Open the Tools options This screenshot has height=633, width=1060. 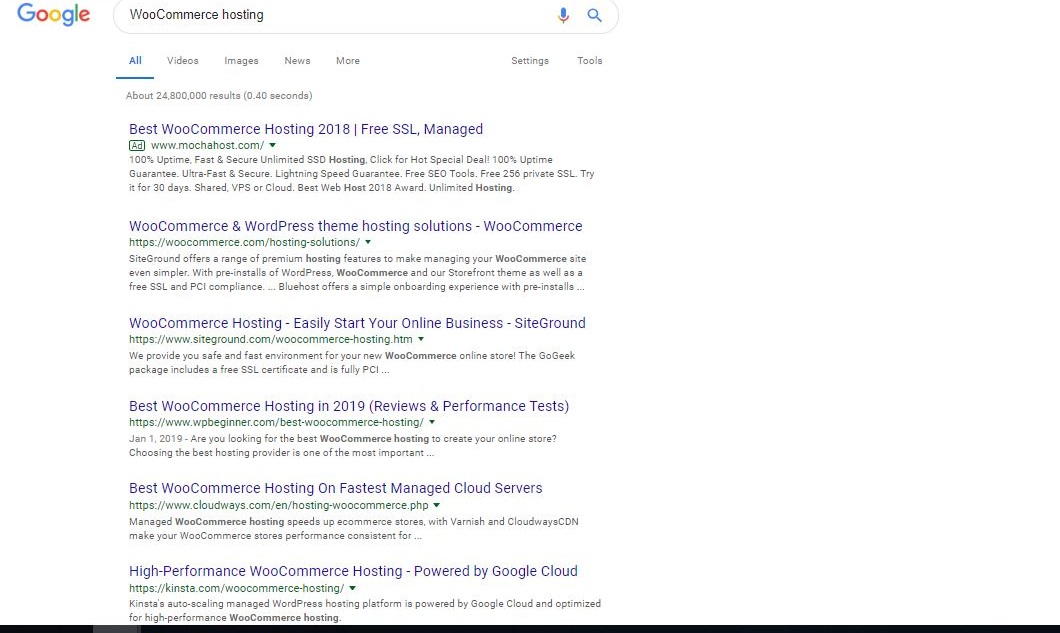[x=589, y=61]
